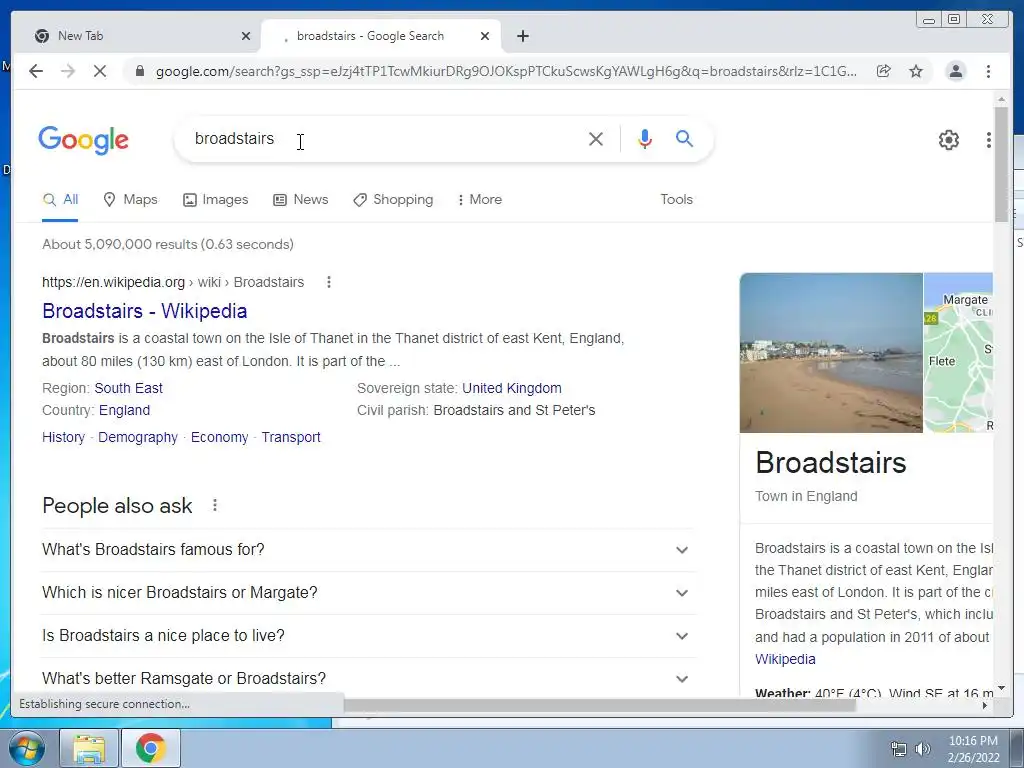Open the England country link
Screen dimensions: 1024x768
pos(124,410)
